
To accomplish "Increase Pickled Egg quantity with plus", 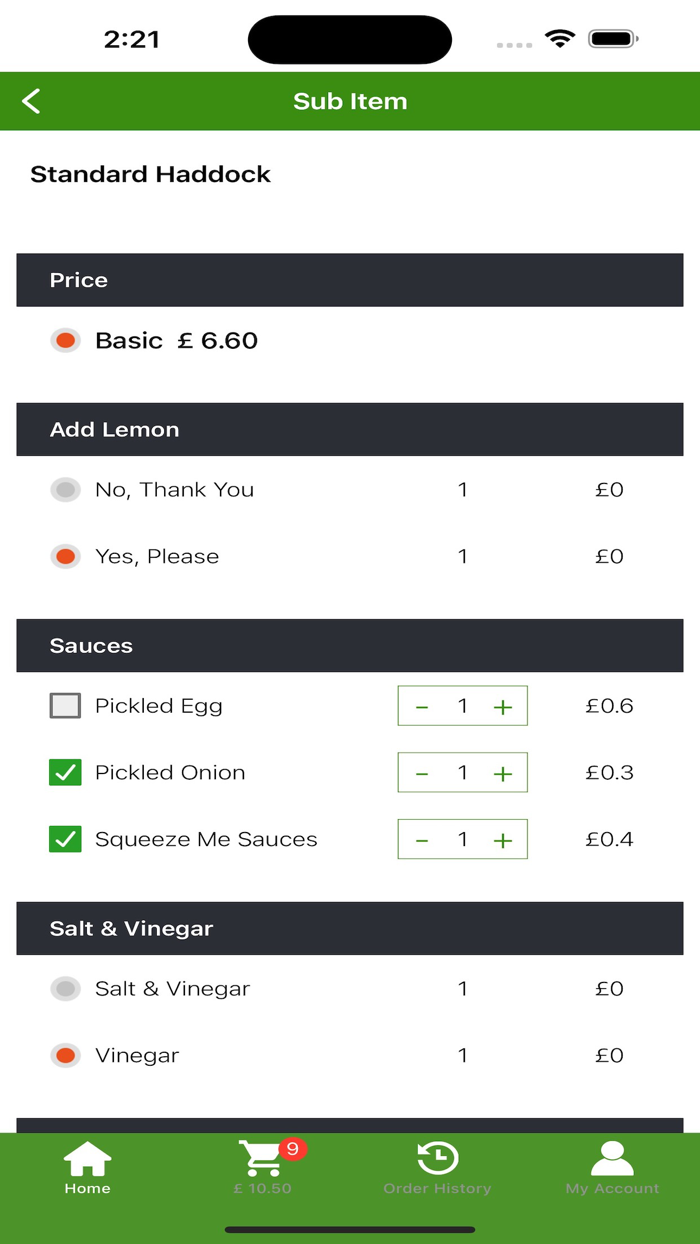I will 503,707.
